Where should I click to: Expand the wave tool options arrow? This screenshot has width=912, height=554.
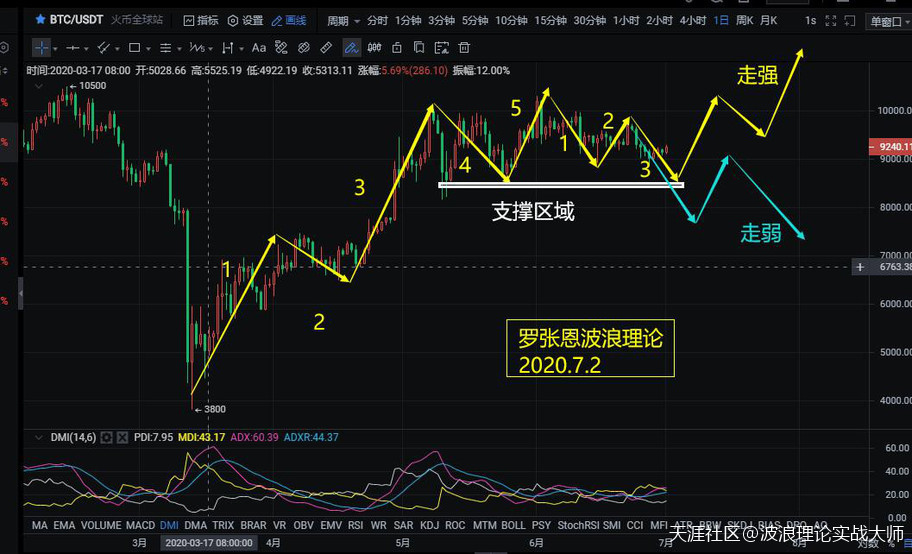[x=211, y=49]
